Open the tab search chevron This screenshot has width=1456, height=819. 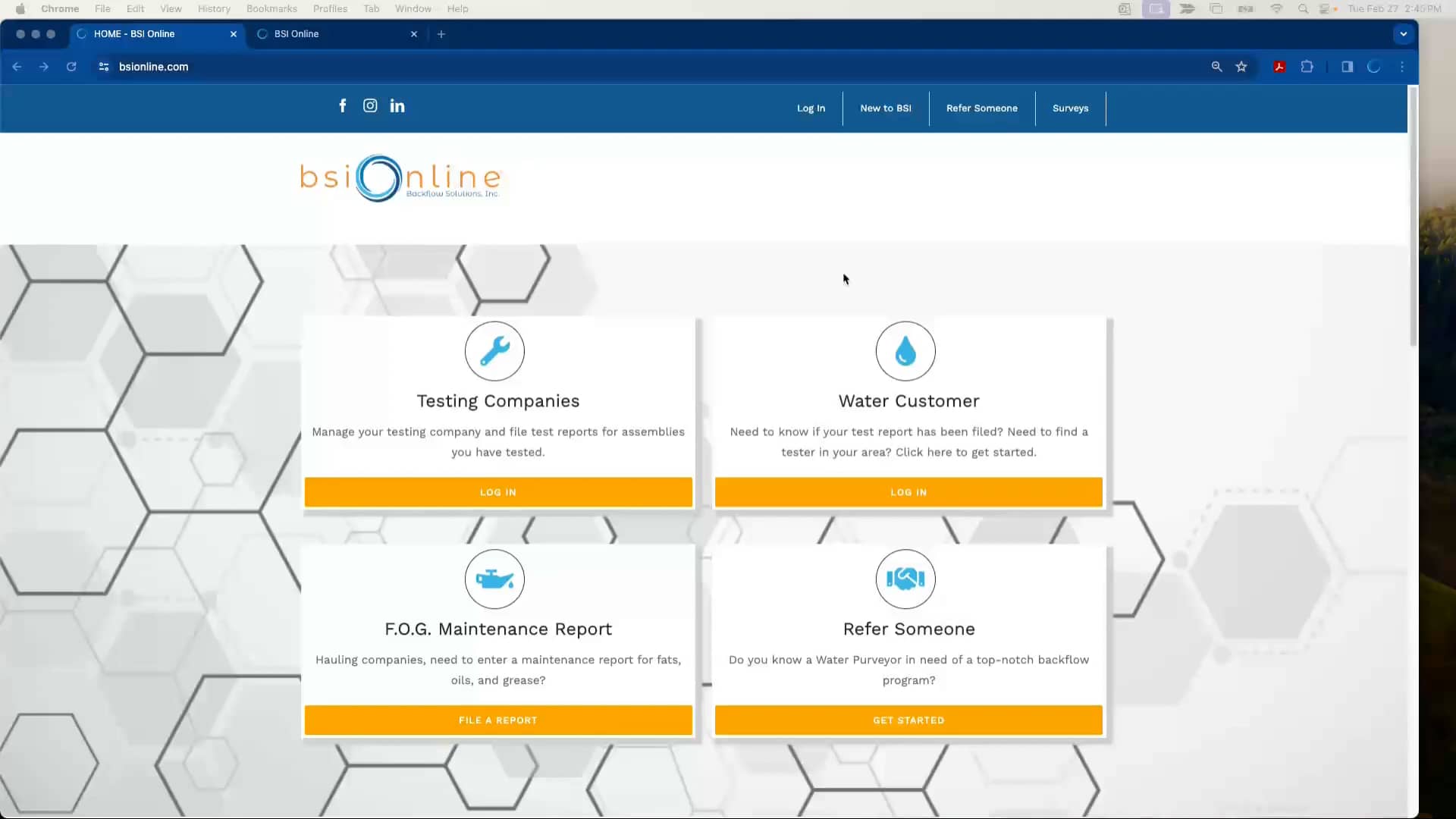pos(1404,33)
